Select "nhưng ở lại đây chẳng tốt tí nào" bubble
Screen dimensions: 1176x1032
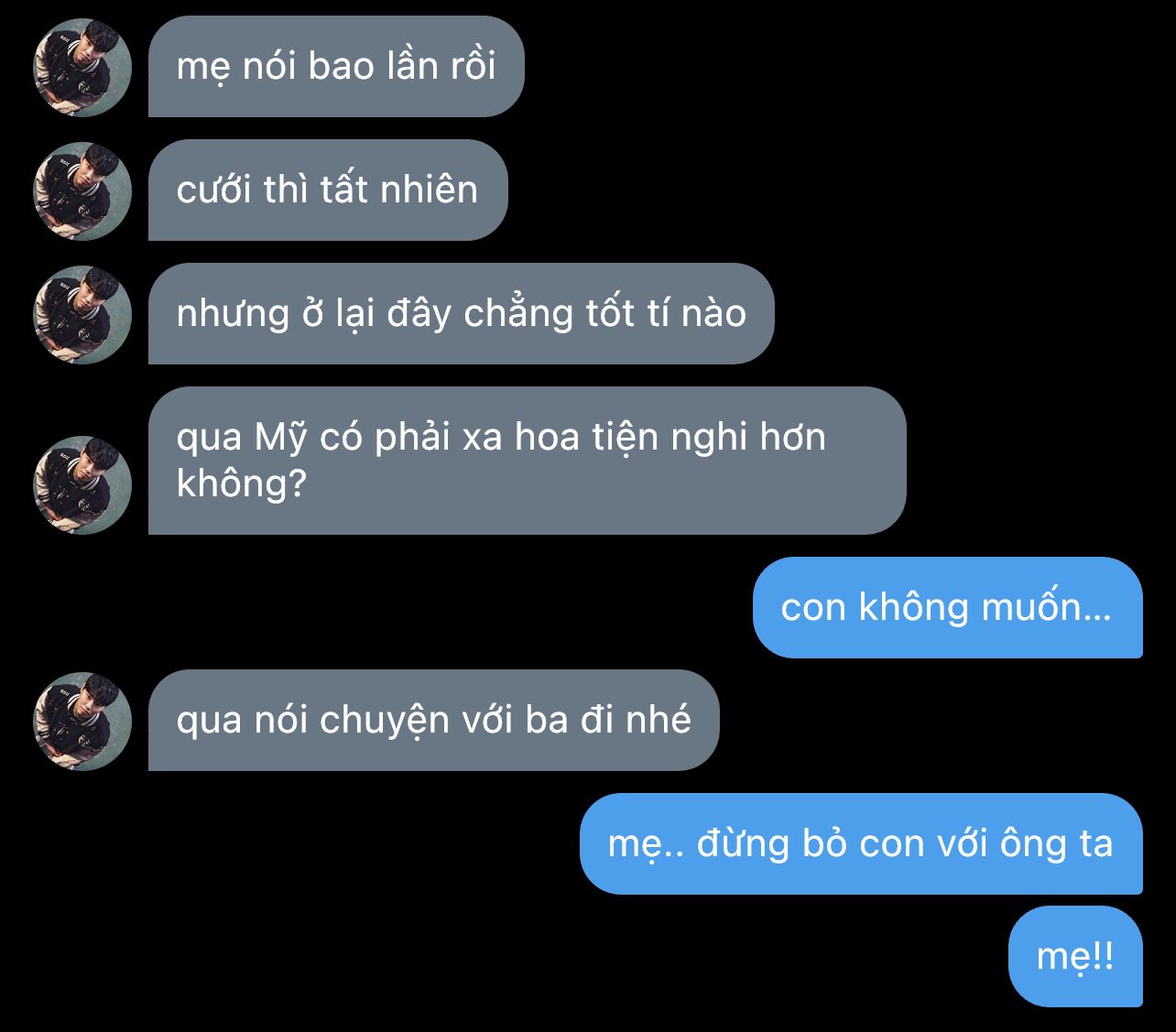[x=461, y=313]
